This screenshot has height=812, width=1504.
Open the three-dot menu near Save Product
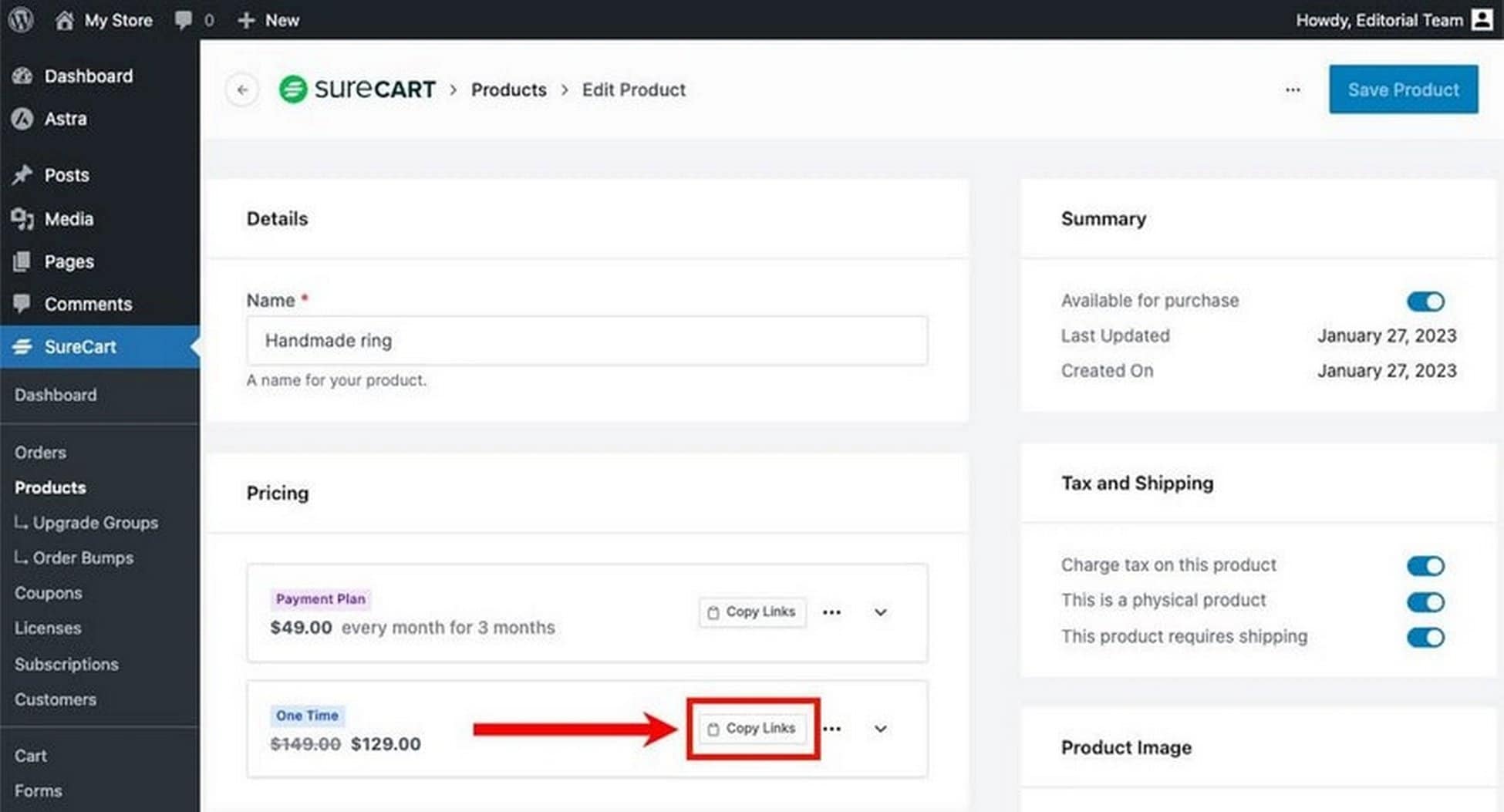click(x=1293, y=89)
